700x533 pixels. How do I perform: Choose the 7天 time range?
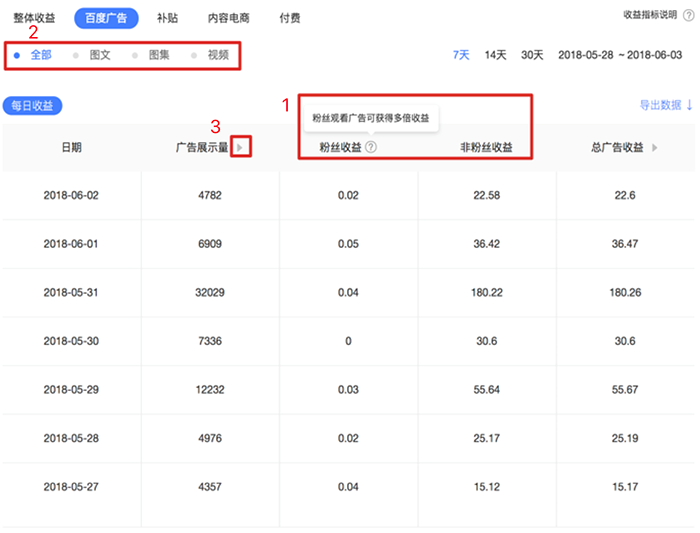[461, 55]
